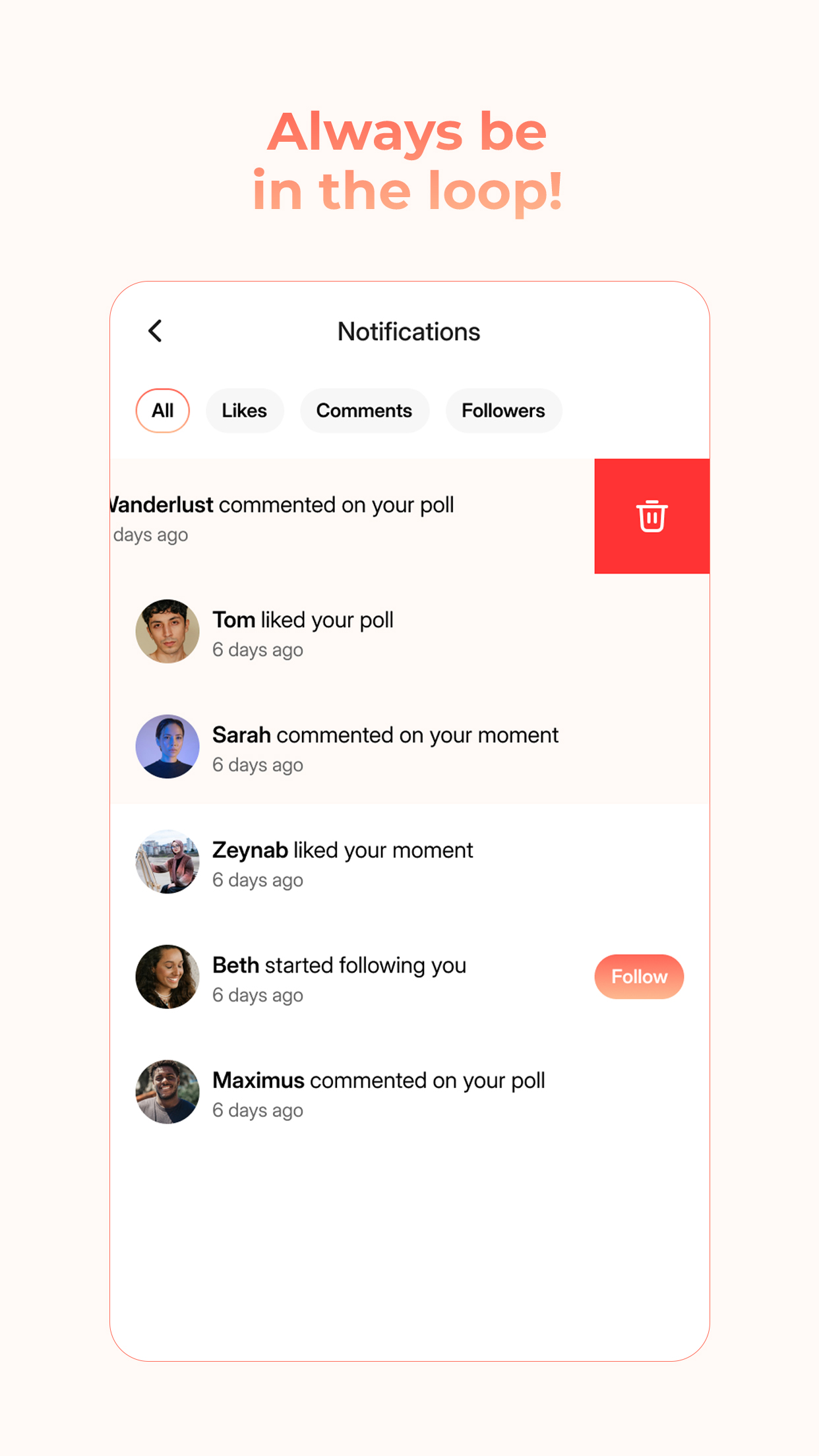Select the All filter tab

click(x=162, y=411)
